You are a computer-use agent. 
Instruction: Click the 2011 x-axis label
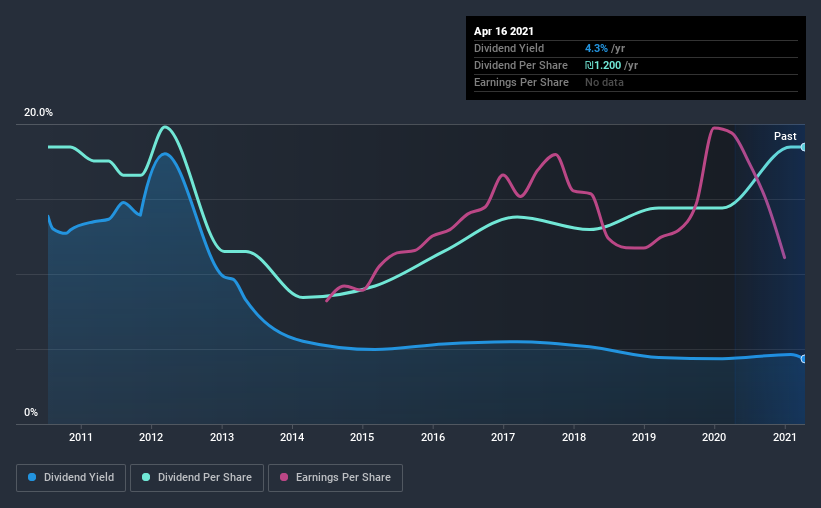(81, 437)
